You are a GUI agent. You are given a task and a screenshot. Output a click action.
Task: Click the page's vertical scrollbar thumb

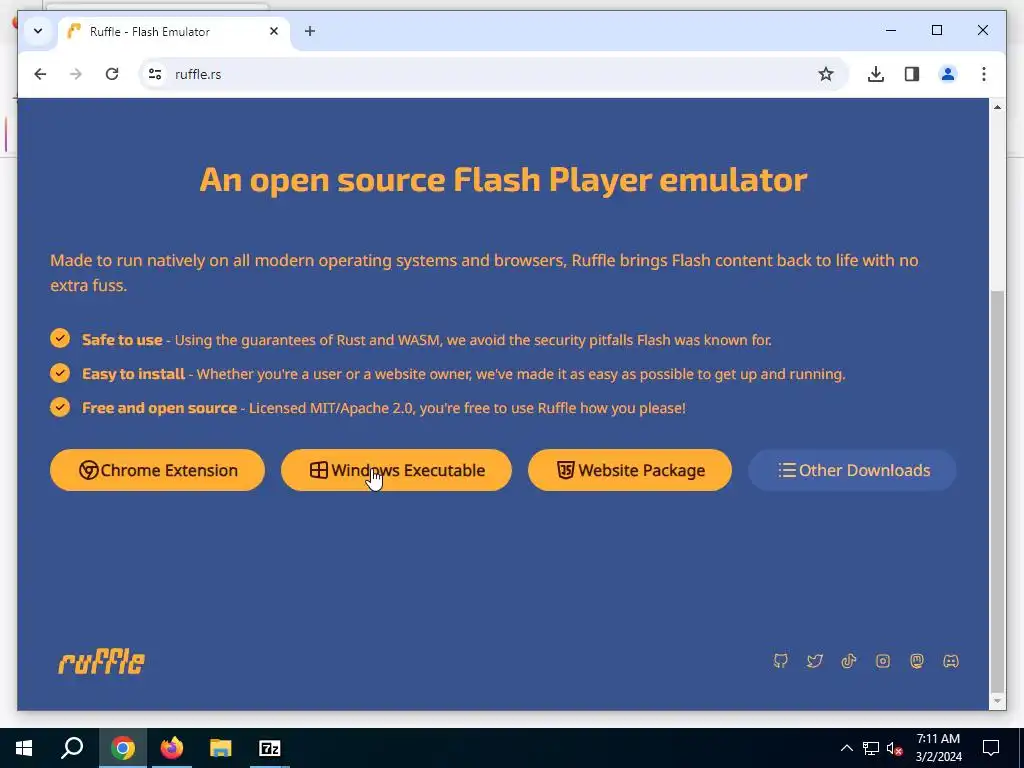tap(997, 490)
